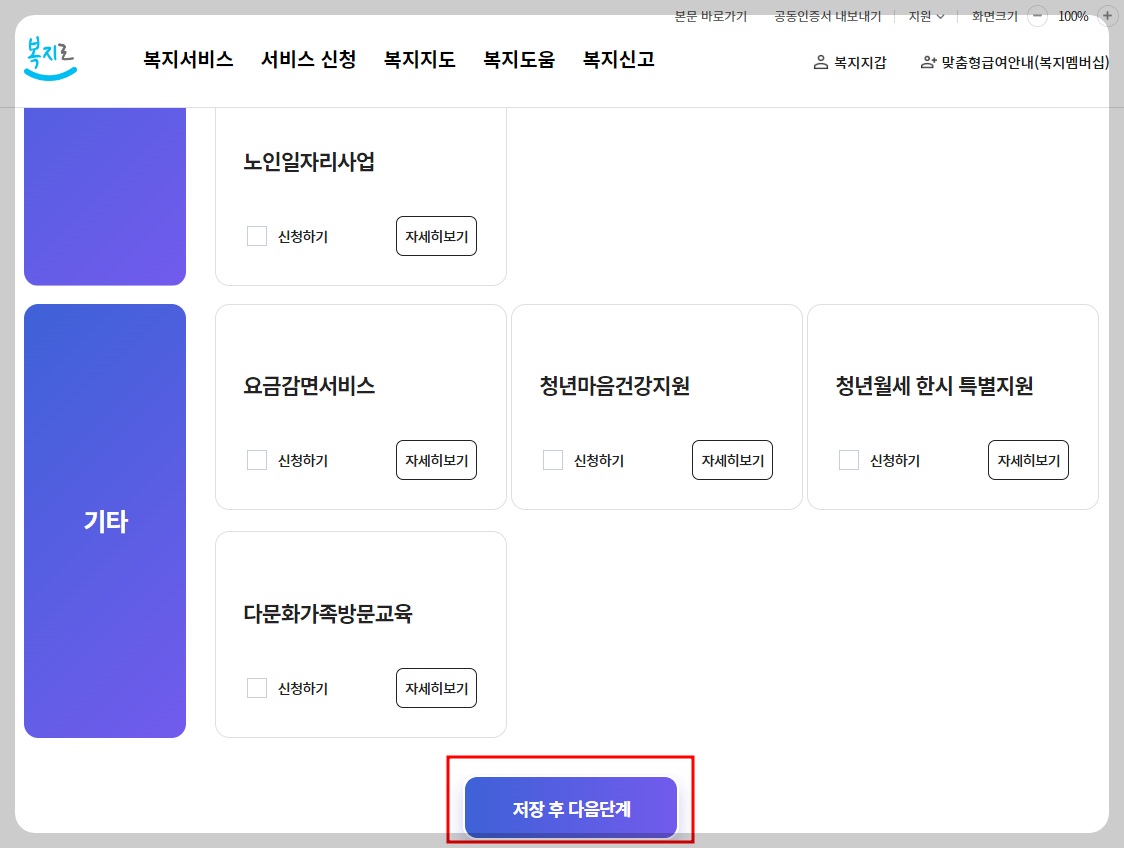This screenshot has height=848, width=1124.
Task: Open 자세히보기 for 요금감면서비스
Action: click(x=435, y=459)
